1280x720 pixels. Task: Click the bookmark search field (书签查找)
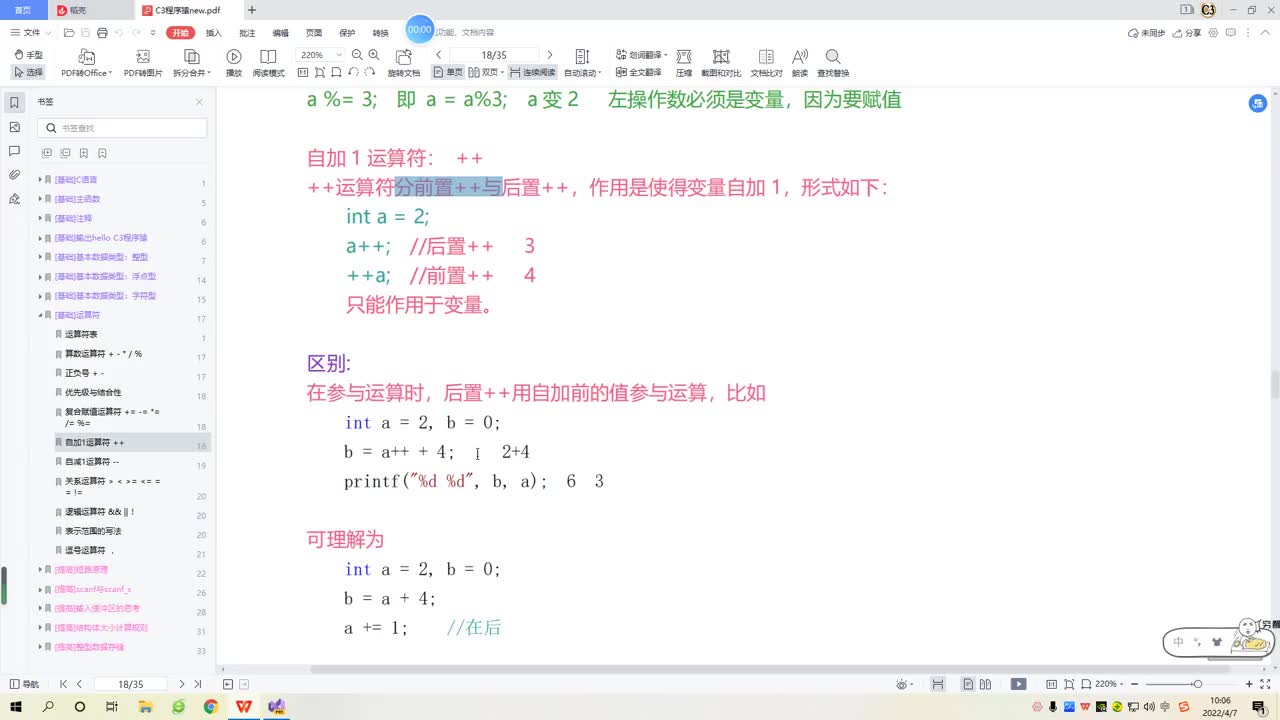click(122, 128)
